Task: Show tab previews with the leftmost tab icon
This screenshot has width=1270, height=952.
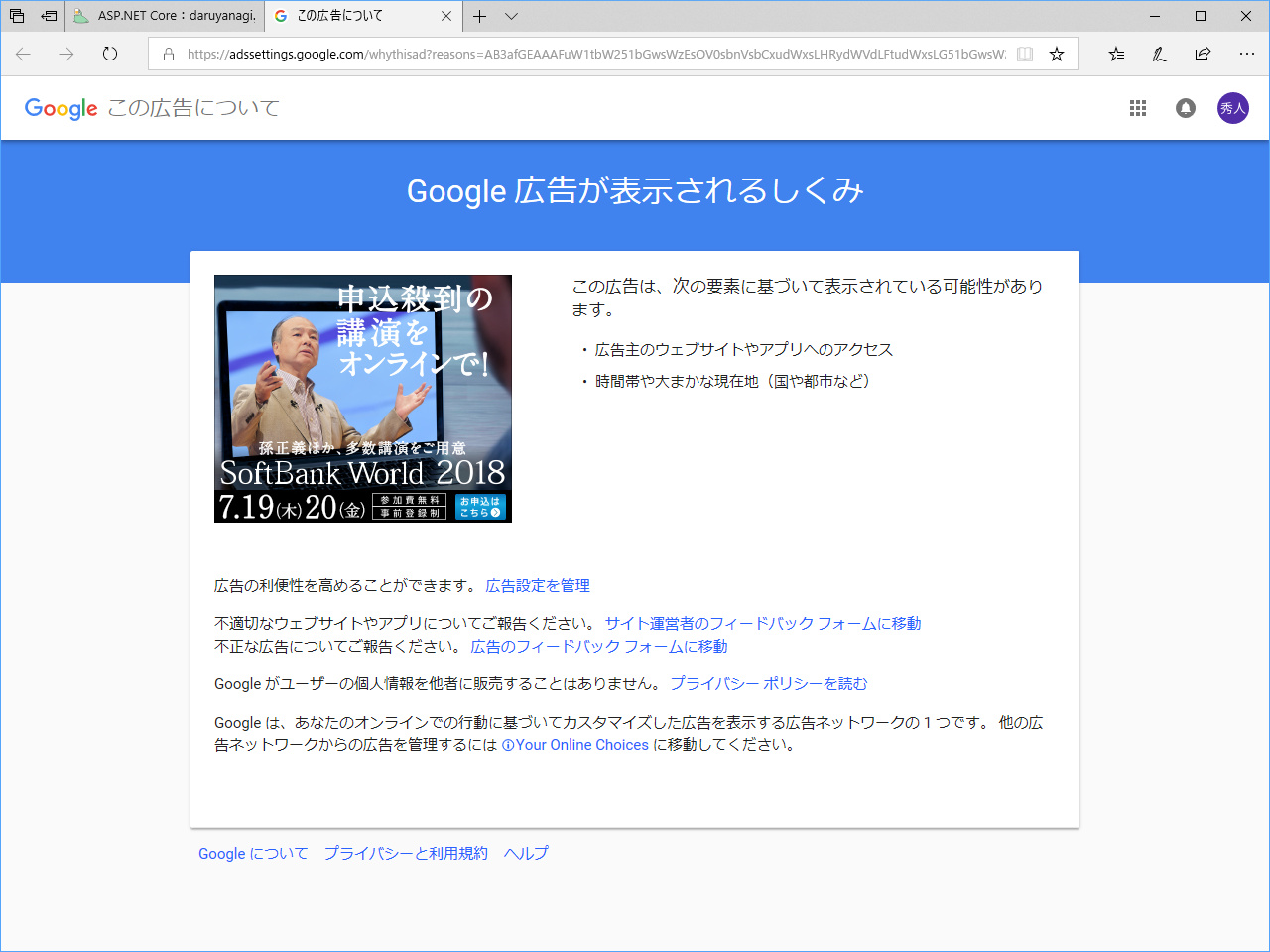Action: tap(15, 16)
